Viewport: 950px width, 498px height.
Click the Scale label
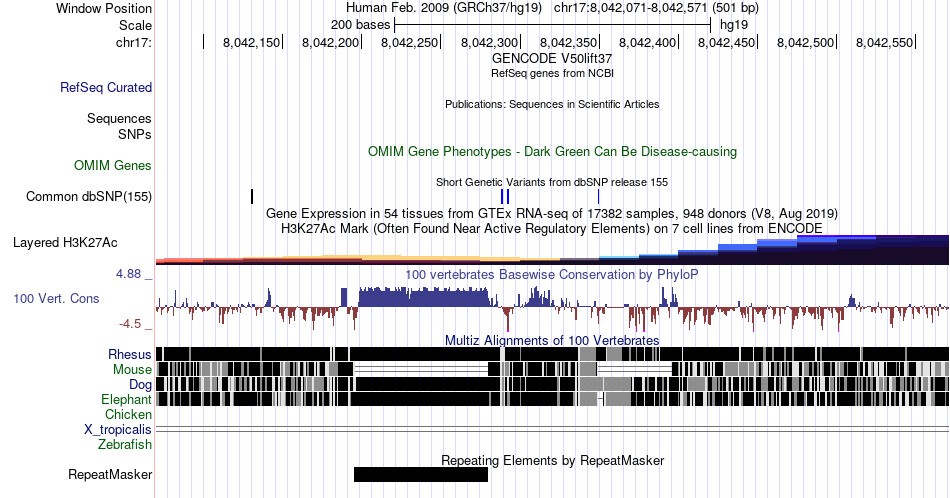click(135, 25)
